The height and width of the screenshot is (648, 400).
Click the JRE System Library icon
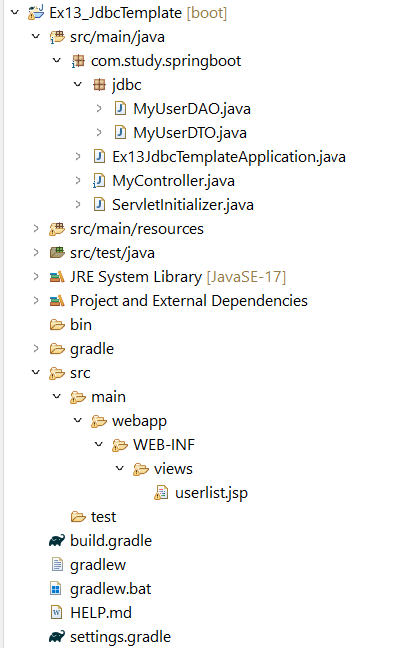pyautogui.click(x=57, y=277)
